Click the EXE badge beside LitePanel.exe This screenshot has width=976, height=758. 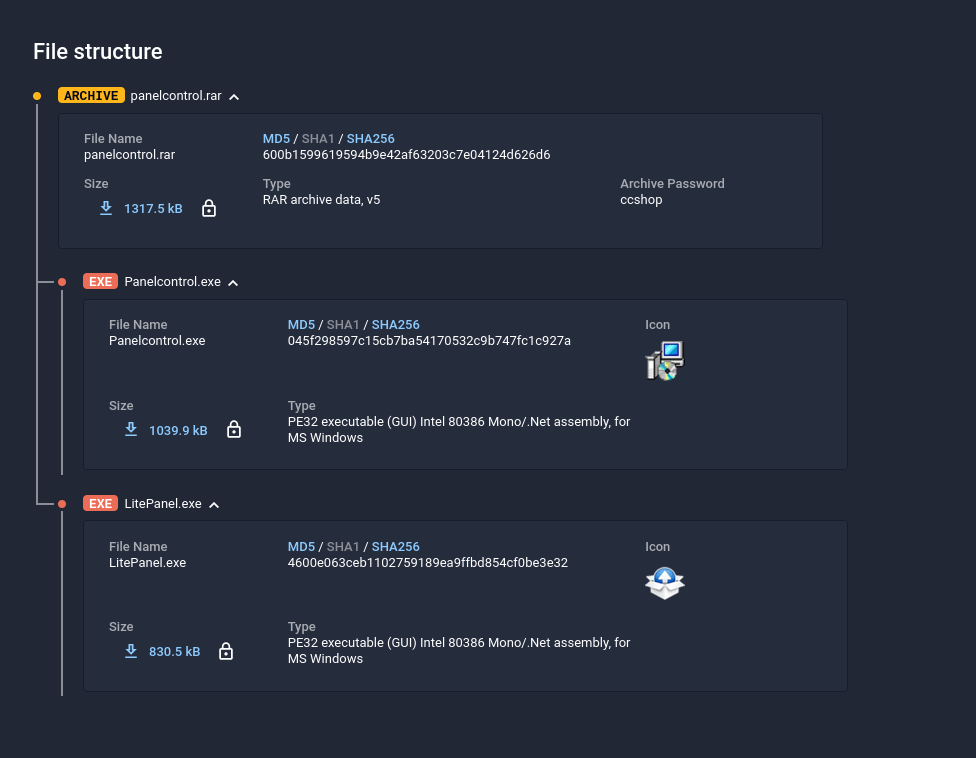click(x=100, y=503)
